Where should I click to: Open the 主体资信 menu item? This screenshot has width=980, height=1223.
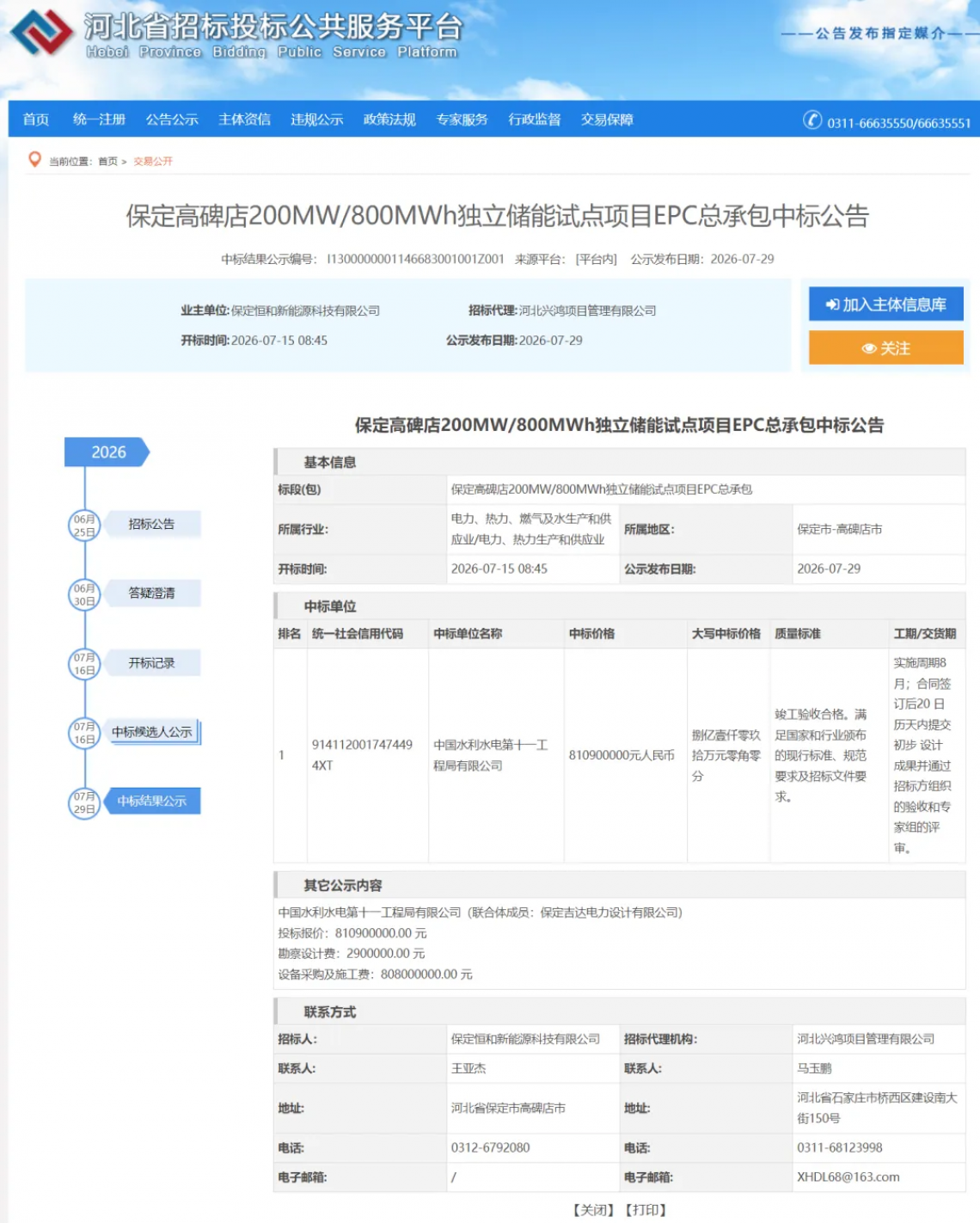(244, 120)
